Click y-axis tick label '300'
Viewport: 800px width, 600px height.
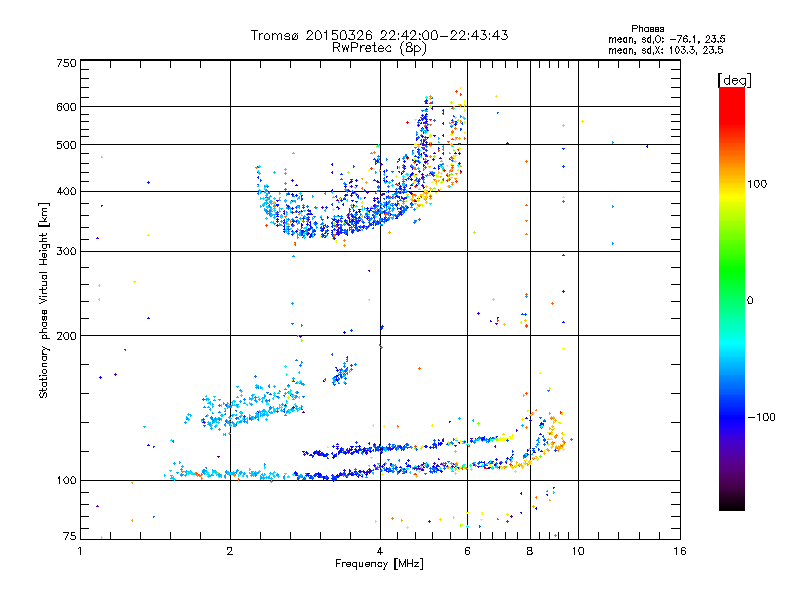(x=66, y=252)
